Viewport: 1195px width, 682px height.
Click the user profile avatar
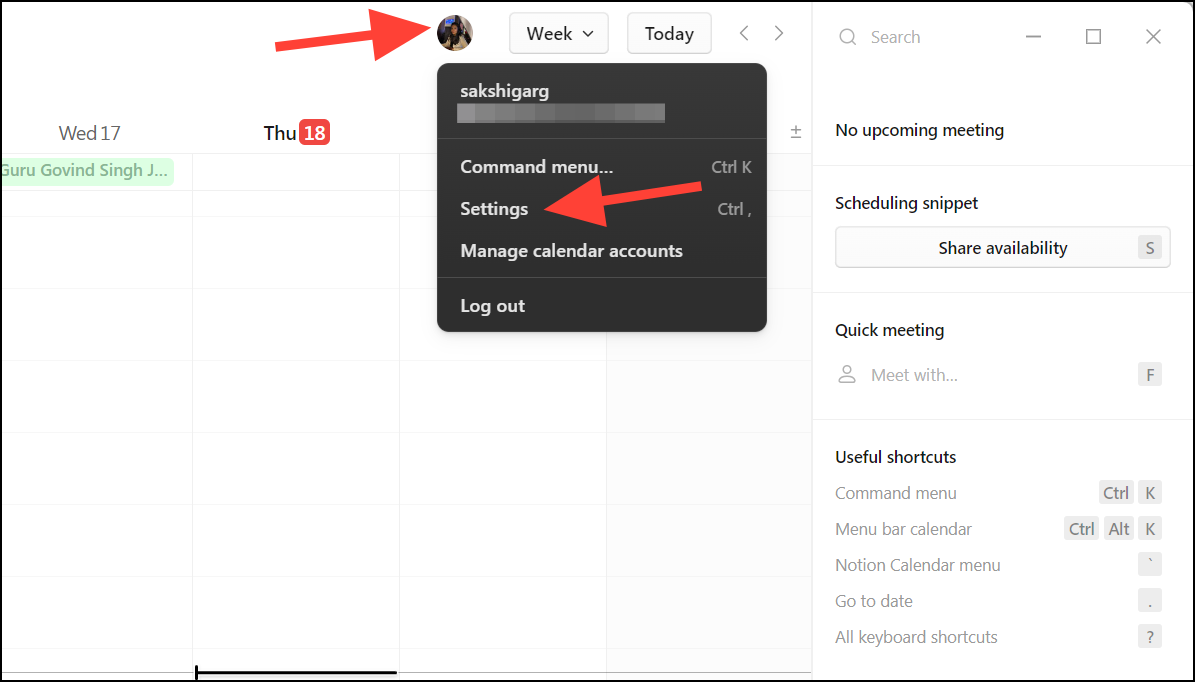pos(454,33)
